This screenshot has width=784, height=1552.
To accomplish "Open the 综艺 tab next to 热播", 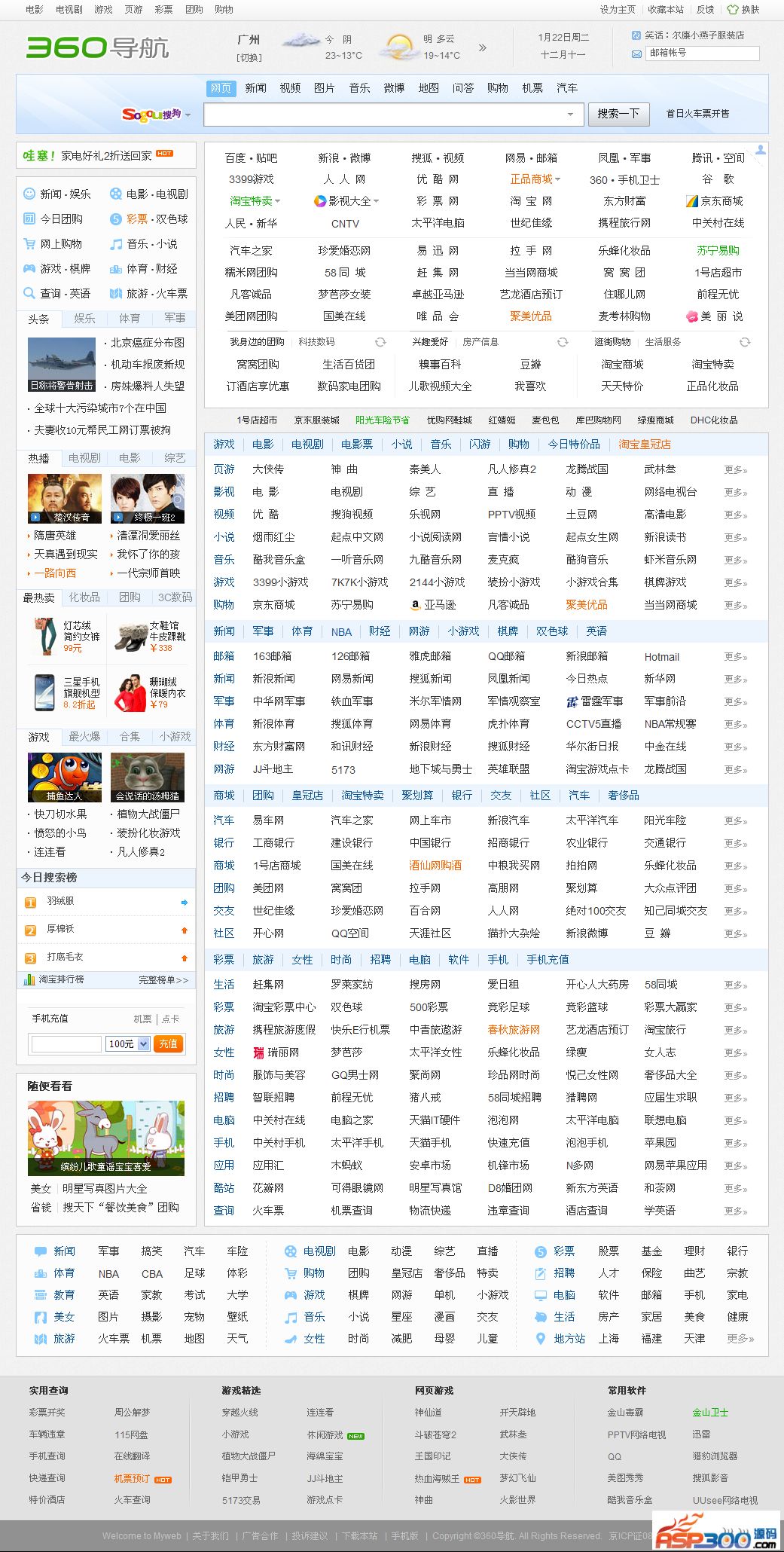I will pyautogui.click(x=175, y=458).
